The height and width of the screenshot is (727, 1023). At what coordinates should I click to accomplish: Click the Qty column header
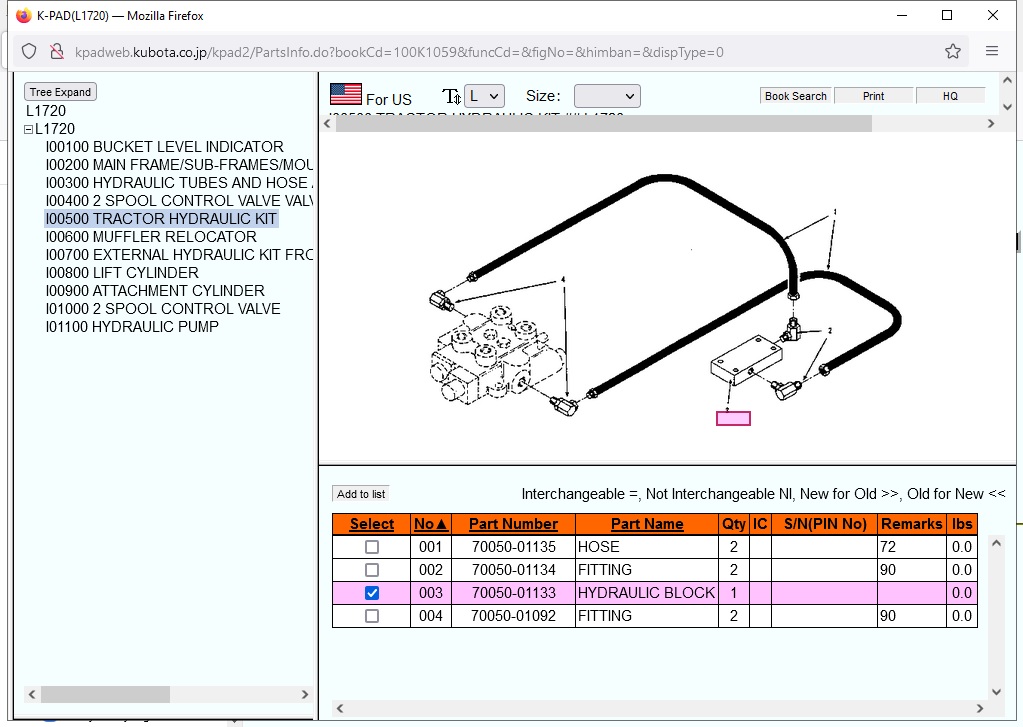[x=734, y=524]
